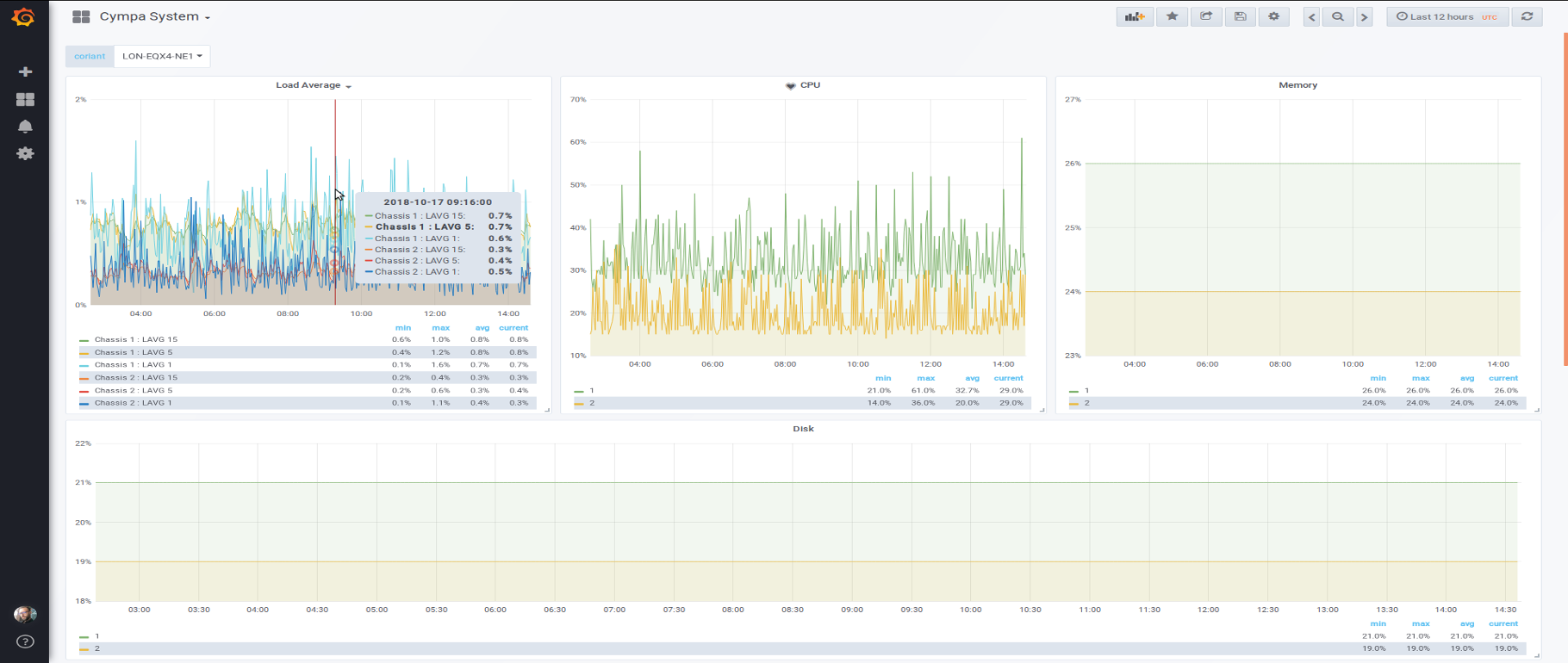The width and height of the screenshot is (1568, 663).
Task: Zoom out the time range
Action: (x=1338, y=16)
